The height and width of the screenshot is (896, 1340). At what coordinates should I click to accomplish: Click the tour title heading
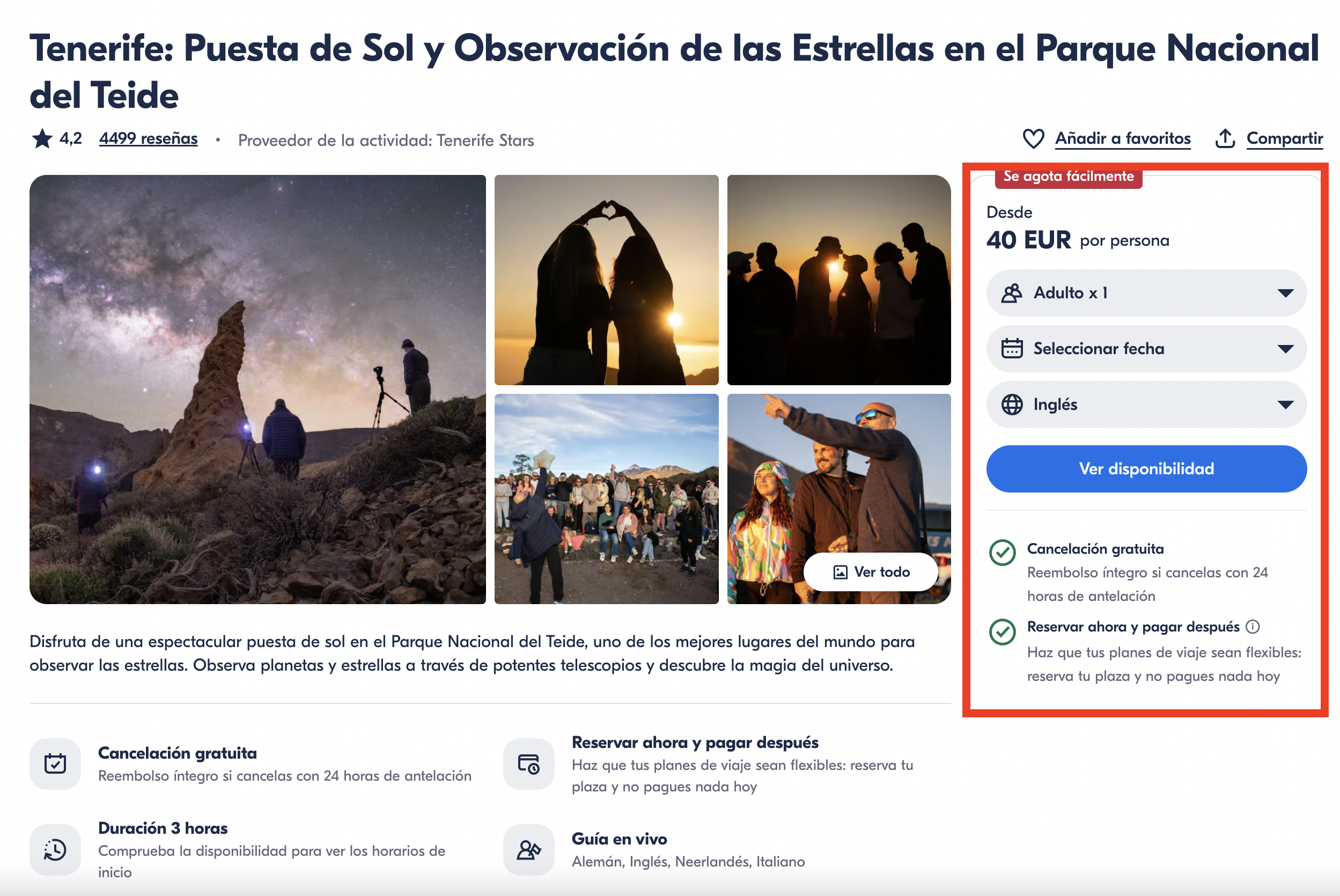(x=674, y=71)
